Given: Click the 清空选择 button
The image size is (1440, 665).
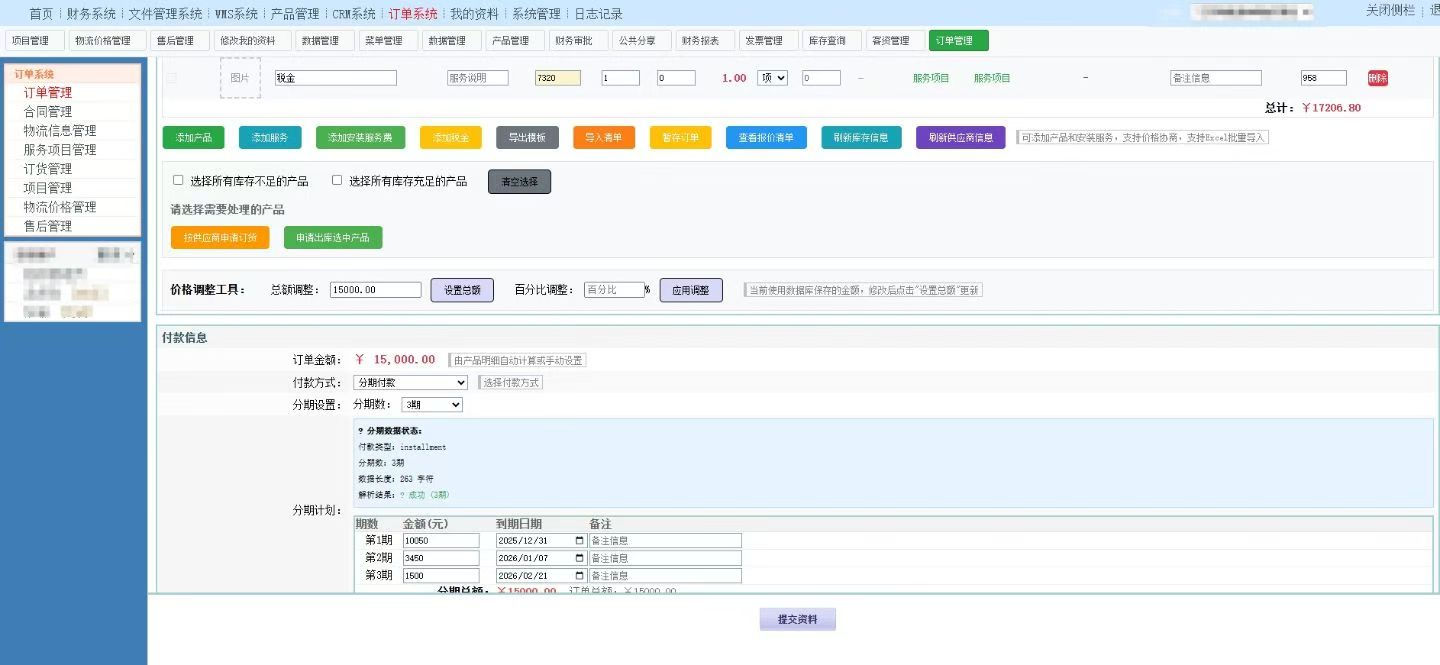Looking at the screenshot, I should coord(519,182).
